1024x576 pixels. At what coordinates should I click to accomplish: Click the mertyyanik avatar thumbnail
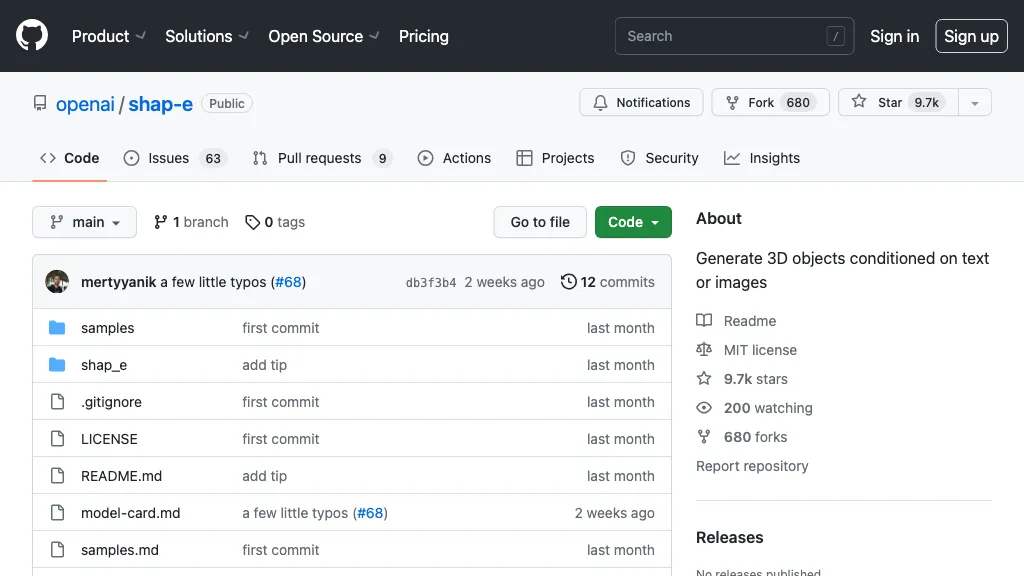point(57,282)
